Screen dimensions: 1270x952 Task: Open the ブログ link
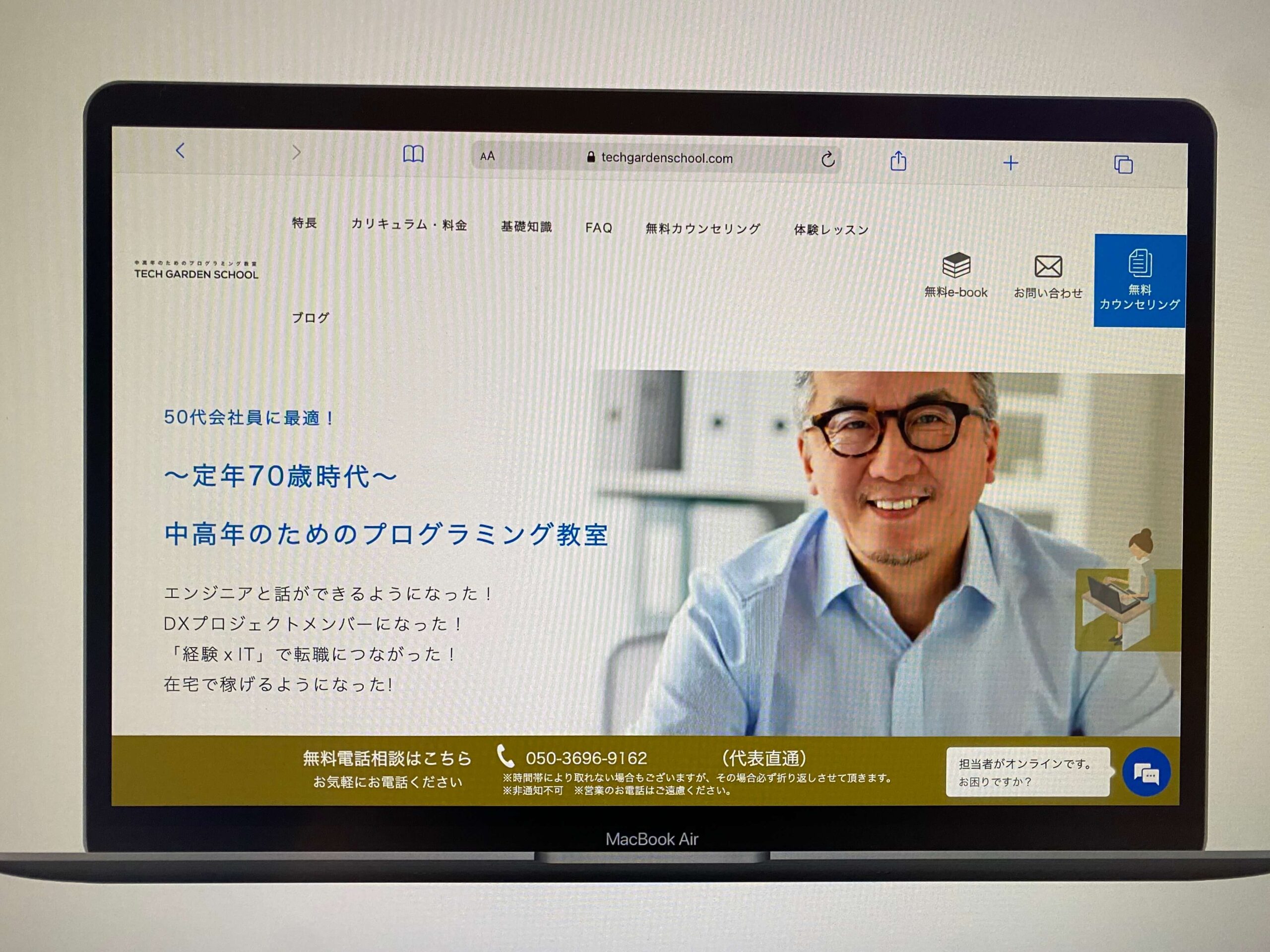(311, 317)
